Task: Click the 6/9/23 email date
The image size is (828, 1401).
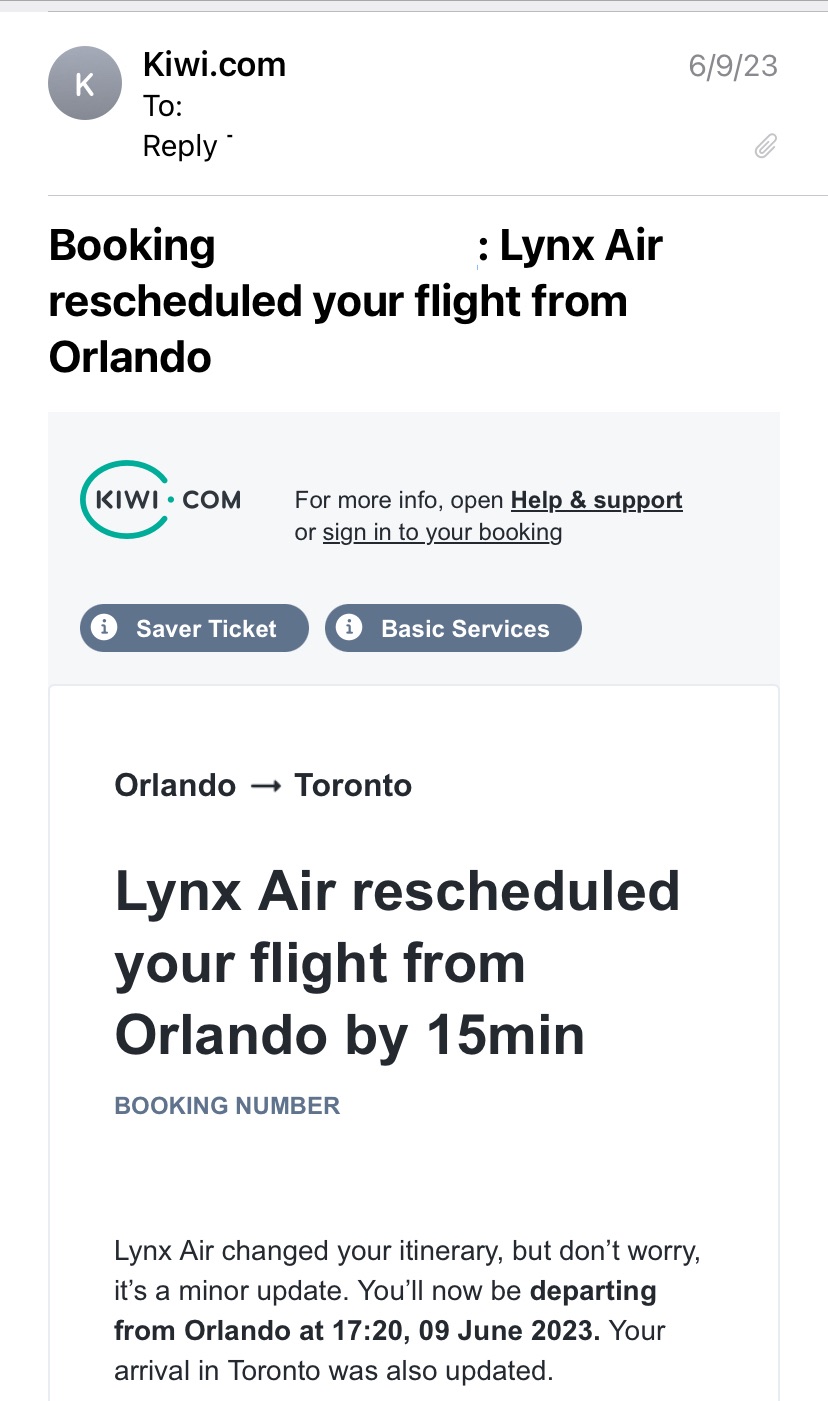Action: tap(733, 66)
